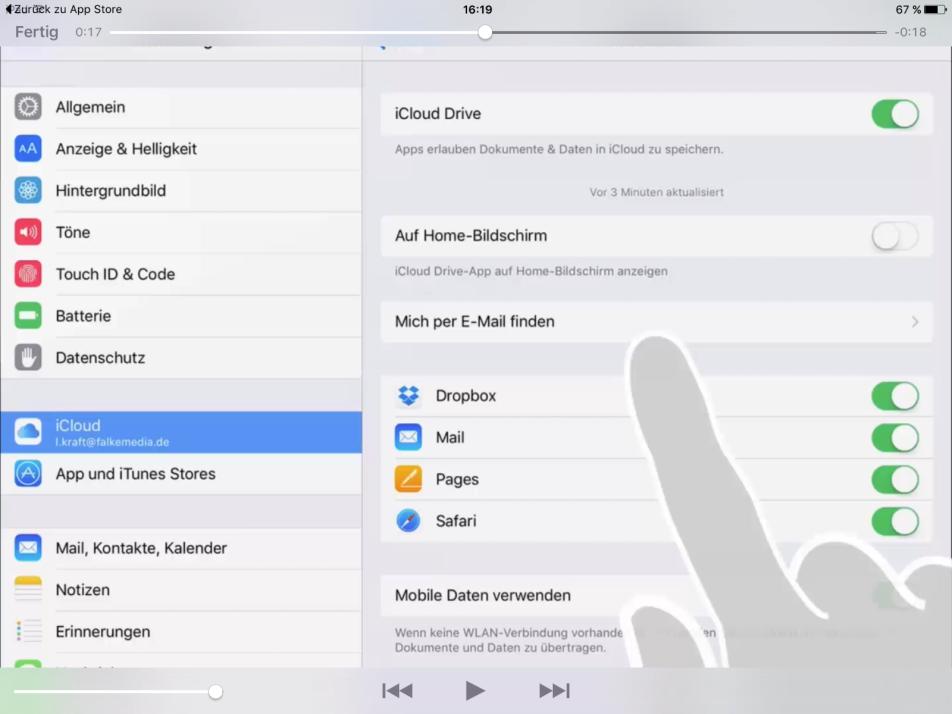The height and width of the screenshot is (714, 952).
Task: Tap the Safari compass icon
Action: (409, 521)
